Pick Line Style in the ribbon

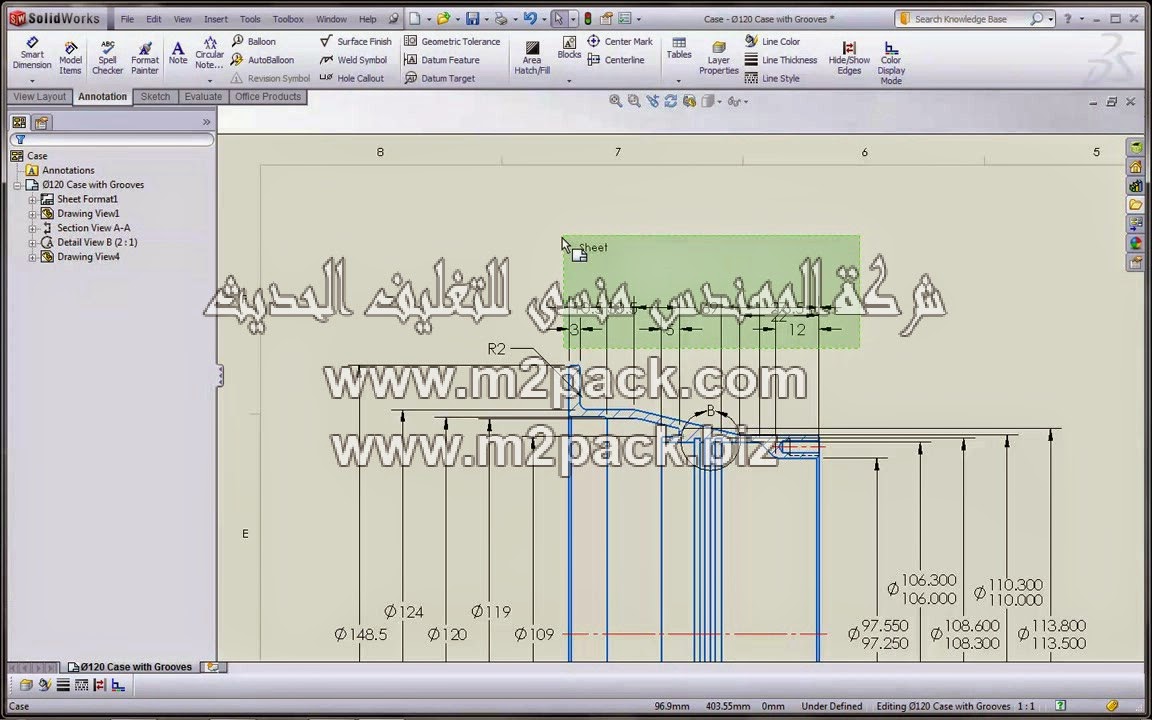pos(772,78)
